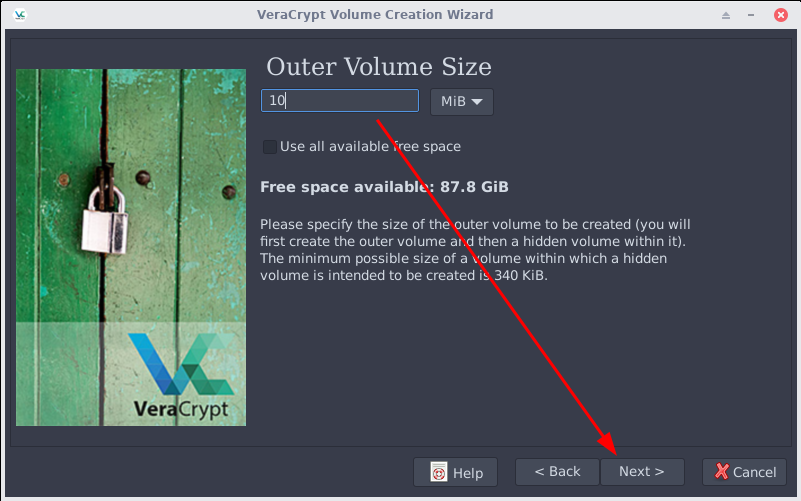Close the VeraCrypt wizard window
Screen dimensions: 801x501
point(781,15)
